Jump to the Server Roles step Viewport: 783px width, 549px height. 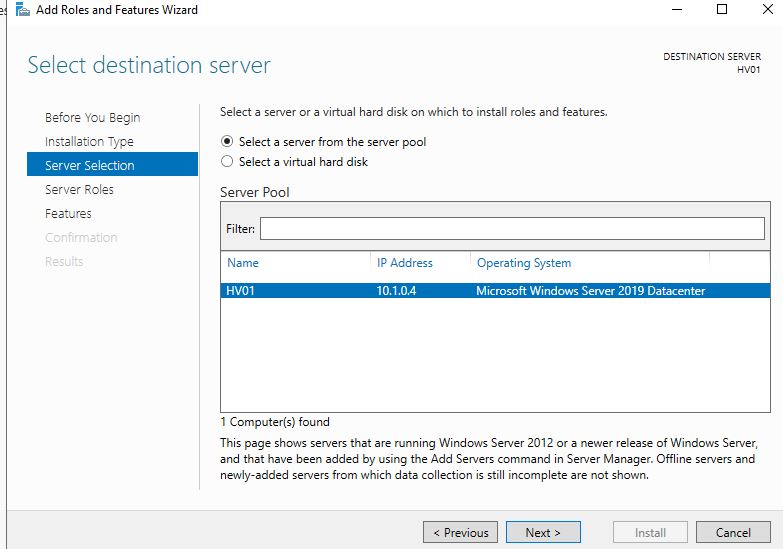[79, 190]
